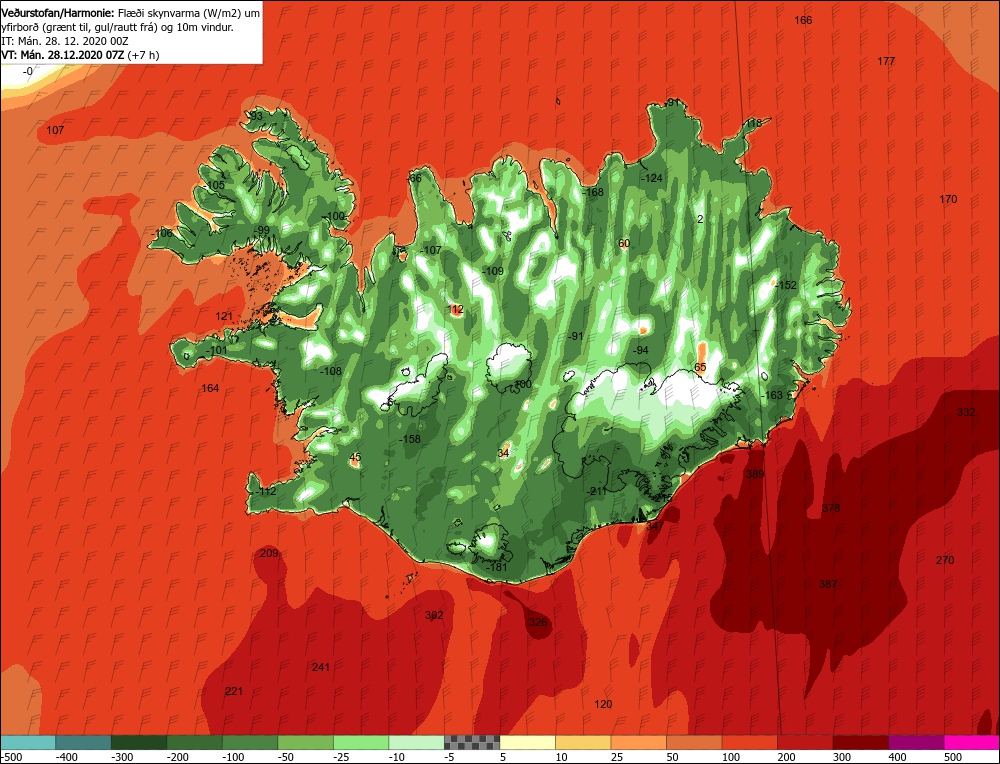The height and width of the screenshot is (764, 1000).
Task: Click the land value -163 in the east
Action: click(772, 395)
